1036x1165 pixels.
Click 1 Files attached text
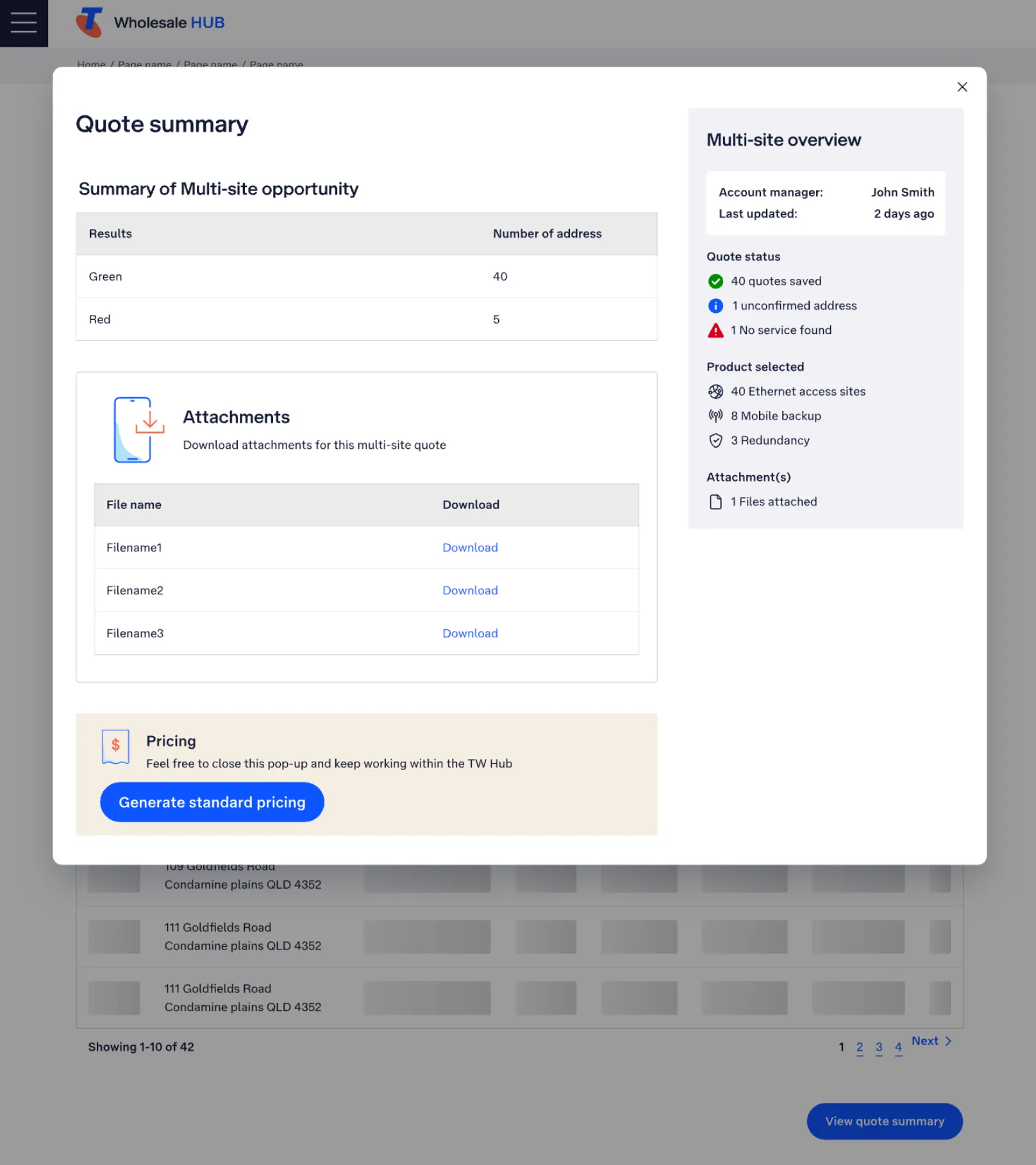(774, 502)
